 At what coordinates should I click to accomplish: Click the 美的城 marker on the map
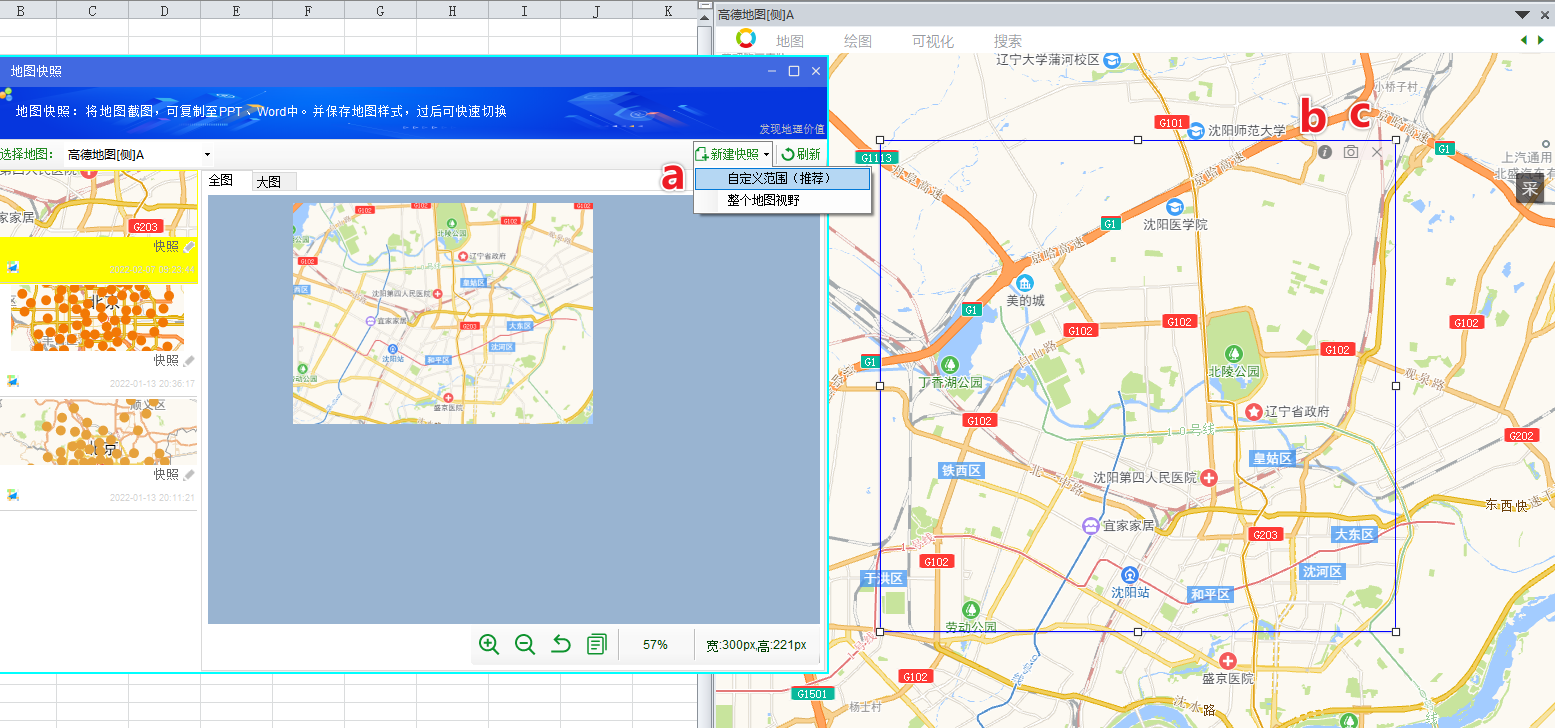coord(1025,282)
